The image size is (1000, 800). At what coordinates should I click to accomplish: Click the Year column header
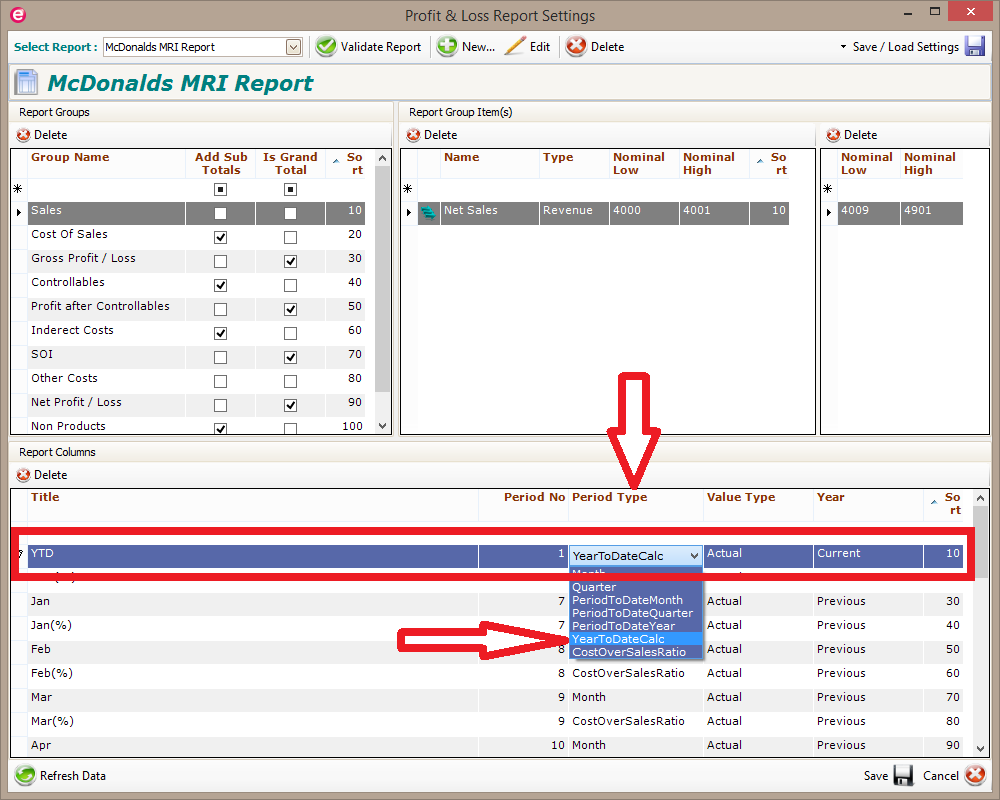coord(869,503)
